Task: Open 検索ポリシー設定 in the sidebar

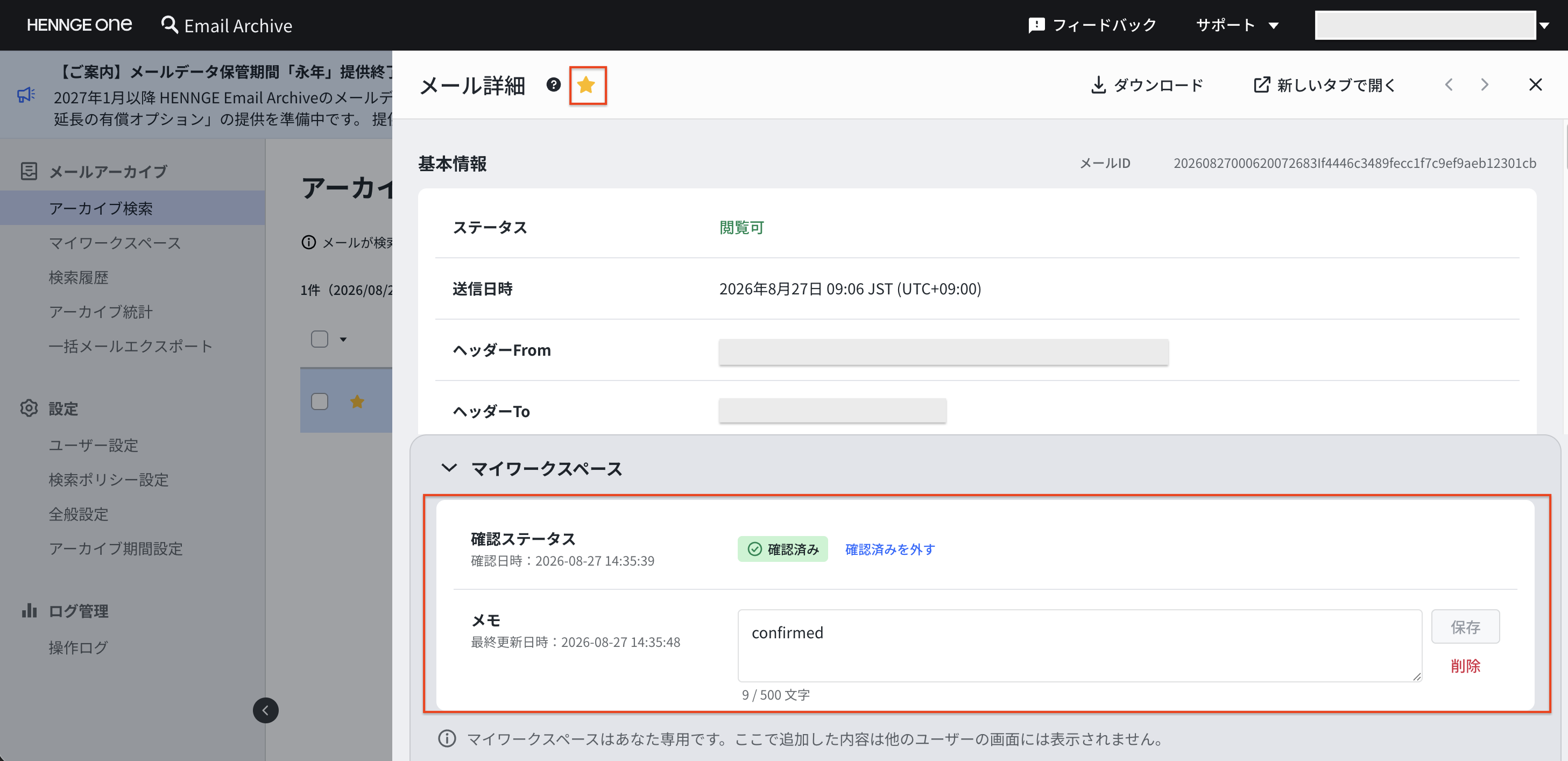Action: coord(109,480)
